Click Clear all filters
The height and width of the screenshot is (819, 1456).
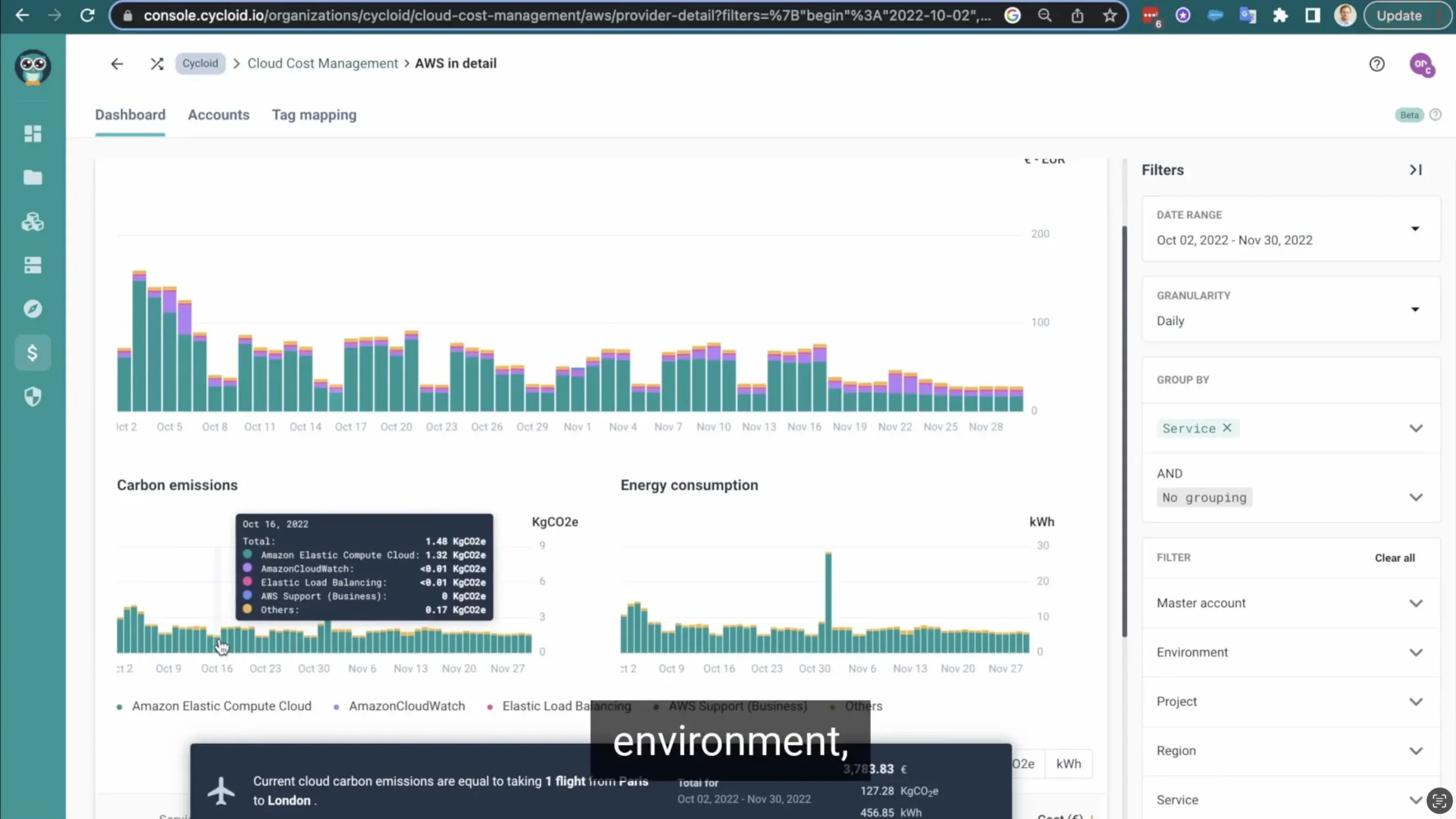[x=1395, y=558]
